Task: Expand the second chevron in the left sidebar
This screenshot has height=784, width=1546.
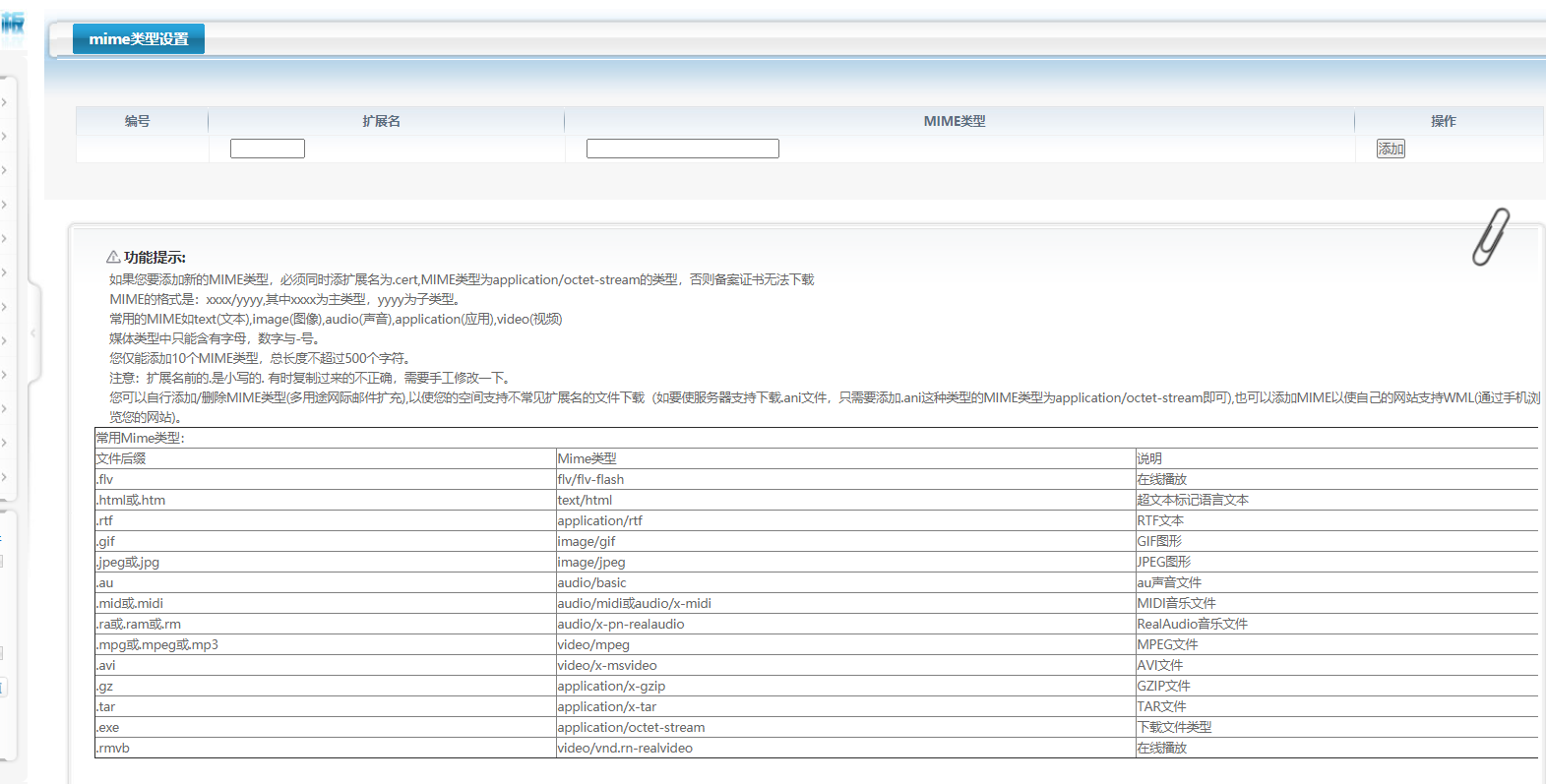Action: 5,137
